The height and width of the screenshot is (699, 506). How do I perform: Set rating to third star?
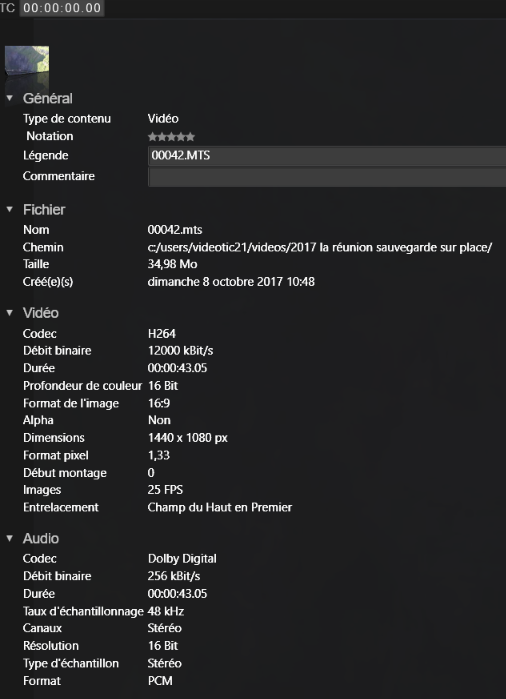tap(171, 137)
